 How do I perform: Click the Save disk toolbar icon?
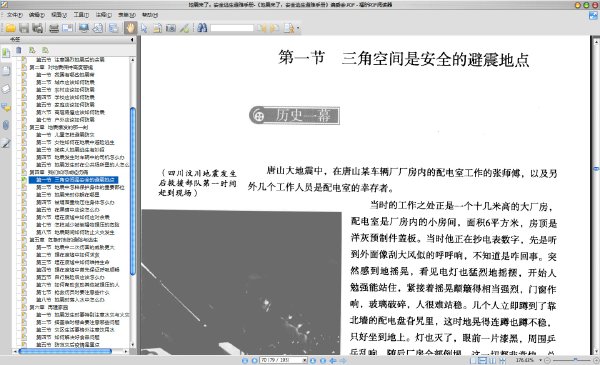(24, 28)
